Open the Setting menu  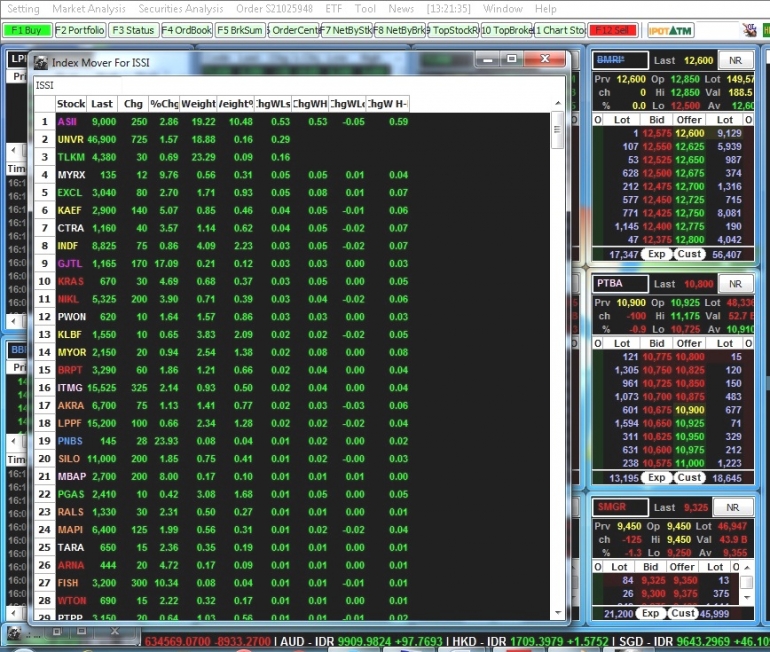tap(23, 9)
